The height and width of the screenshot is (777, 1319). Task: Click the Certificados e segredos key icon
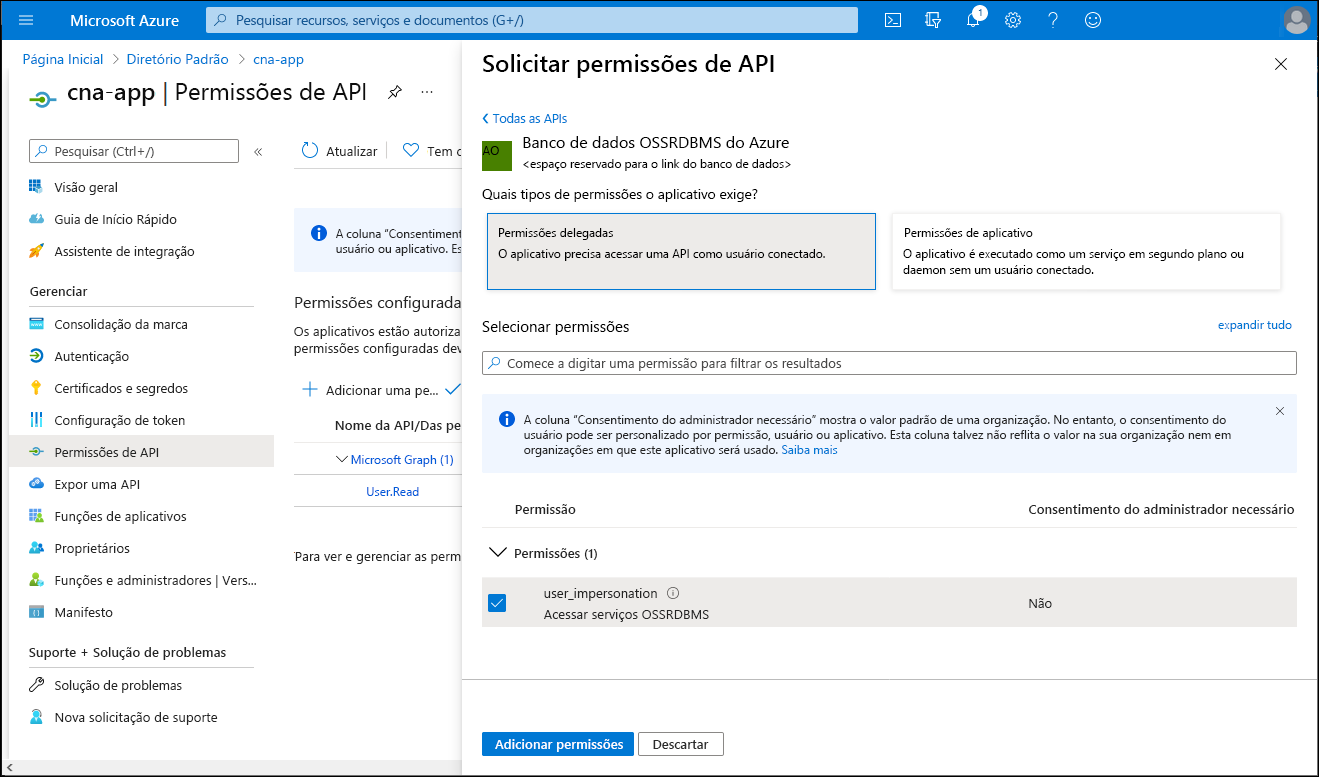(x=37, y=388)
